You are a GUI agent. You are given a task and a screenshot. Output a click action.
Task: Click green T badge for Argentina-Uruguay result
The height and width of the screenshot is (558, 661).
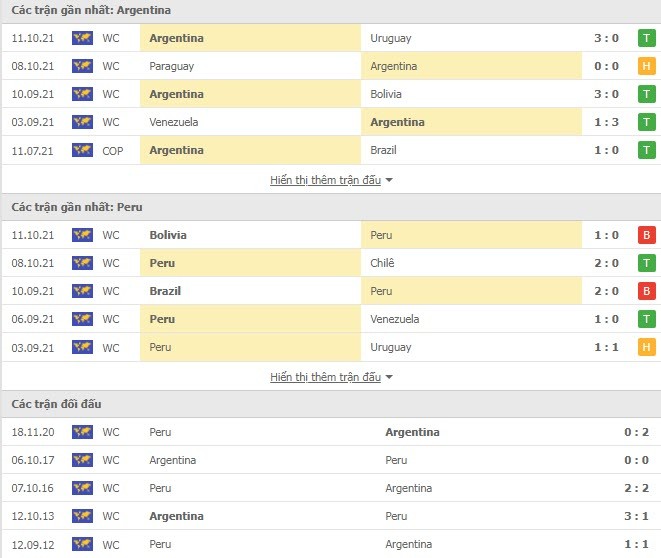tap(647, 38)
